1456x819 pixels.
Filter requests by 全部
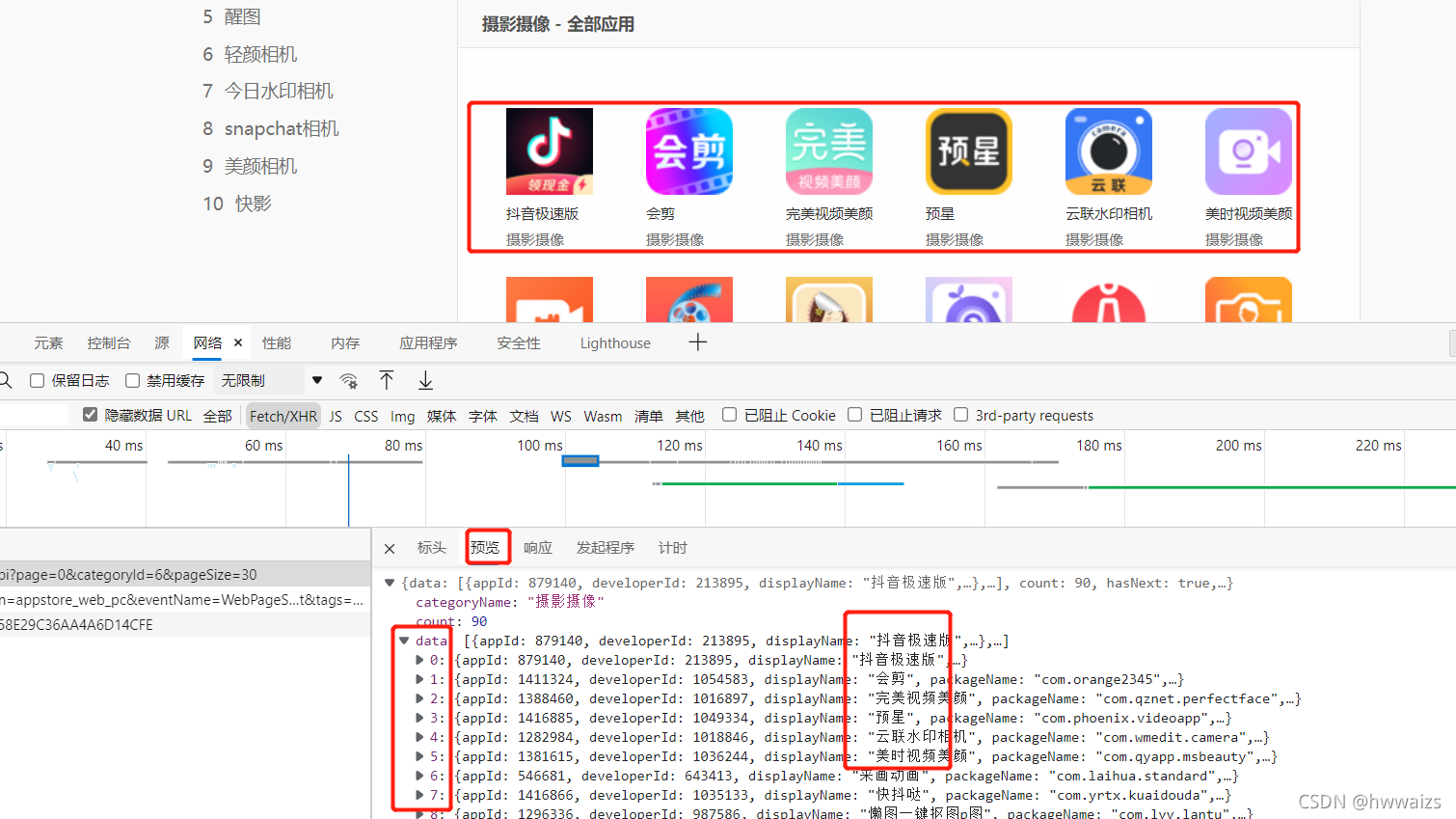pos(218,416)
